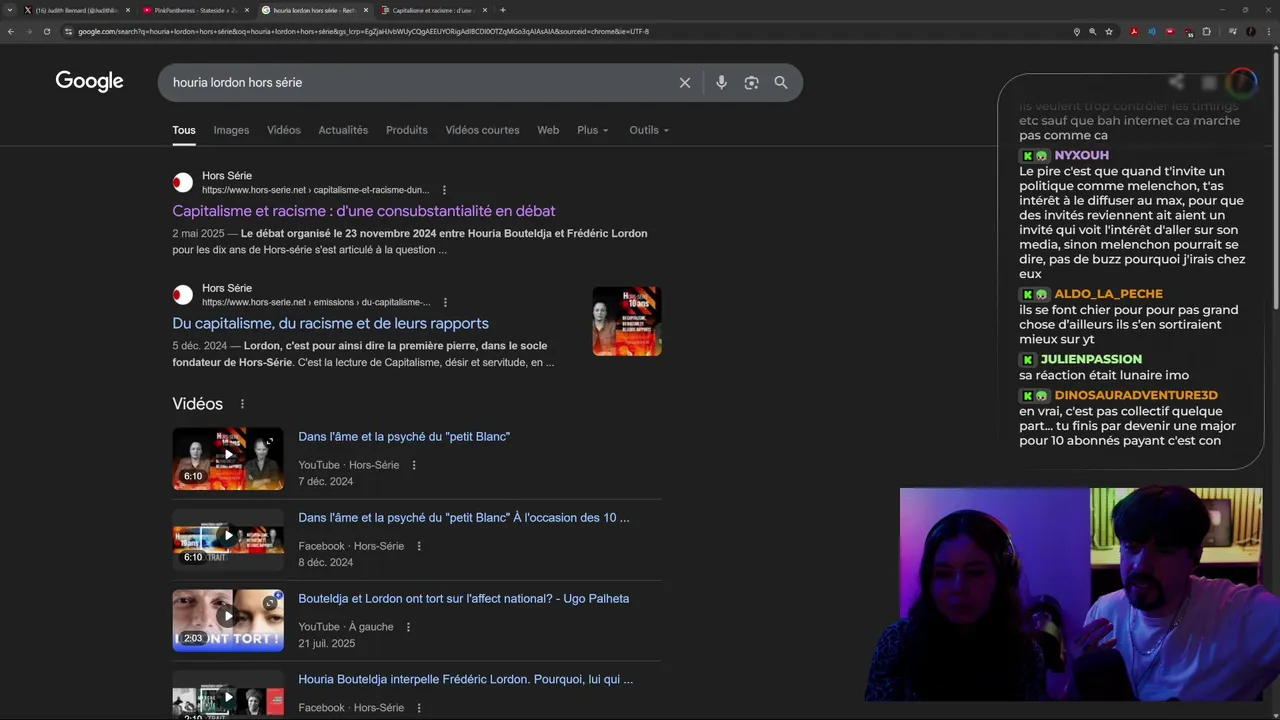Clear the search box text

click(685, 83)
